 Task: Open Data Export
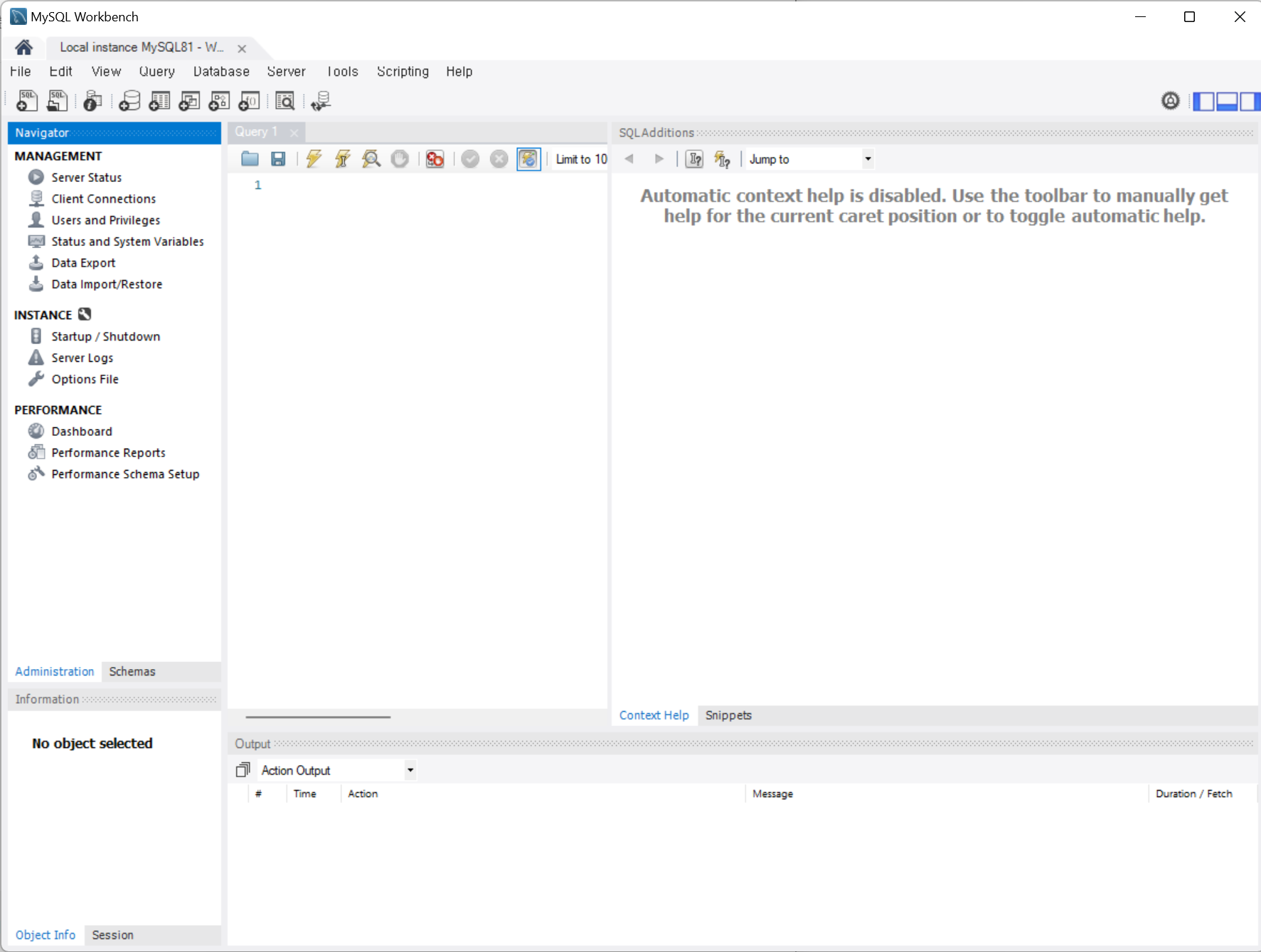point(83,262)
